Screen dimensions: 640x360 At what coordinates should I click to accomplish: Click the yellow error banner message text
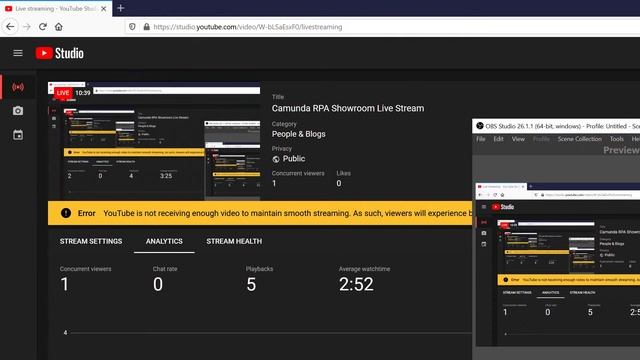[287, 213]
